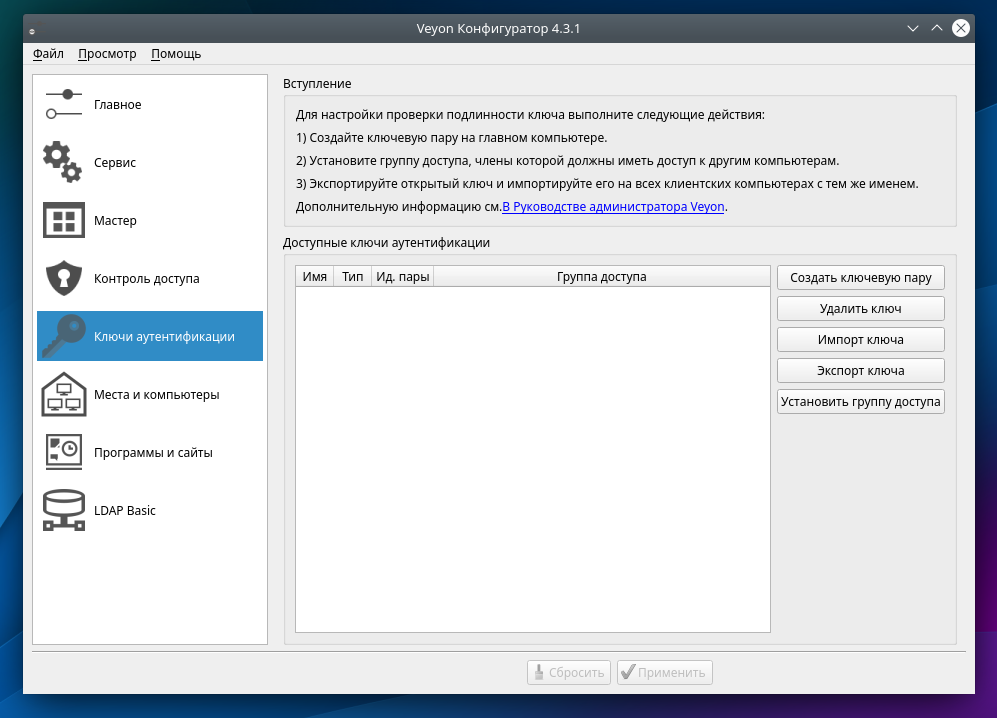Viewport: 997px width, 718px height.
Task: Minimize the Veyon Configurator window
Action: coord(912,28)
